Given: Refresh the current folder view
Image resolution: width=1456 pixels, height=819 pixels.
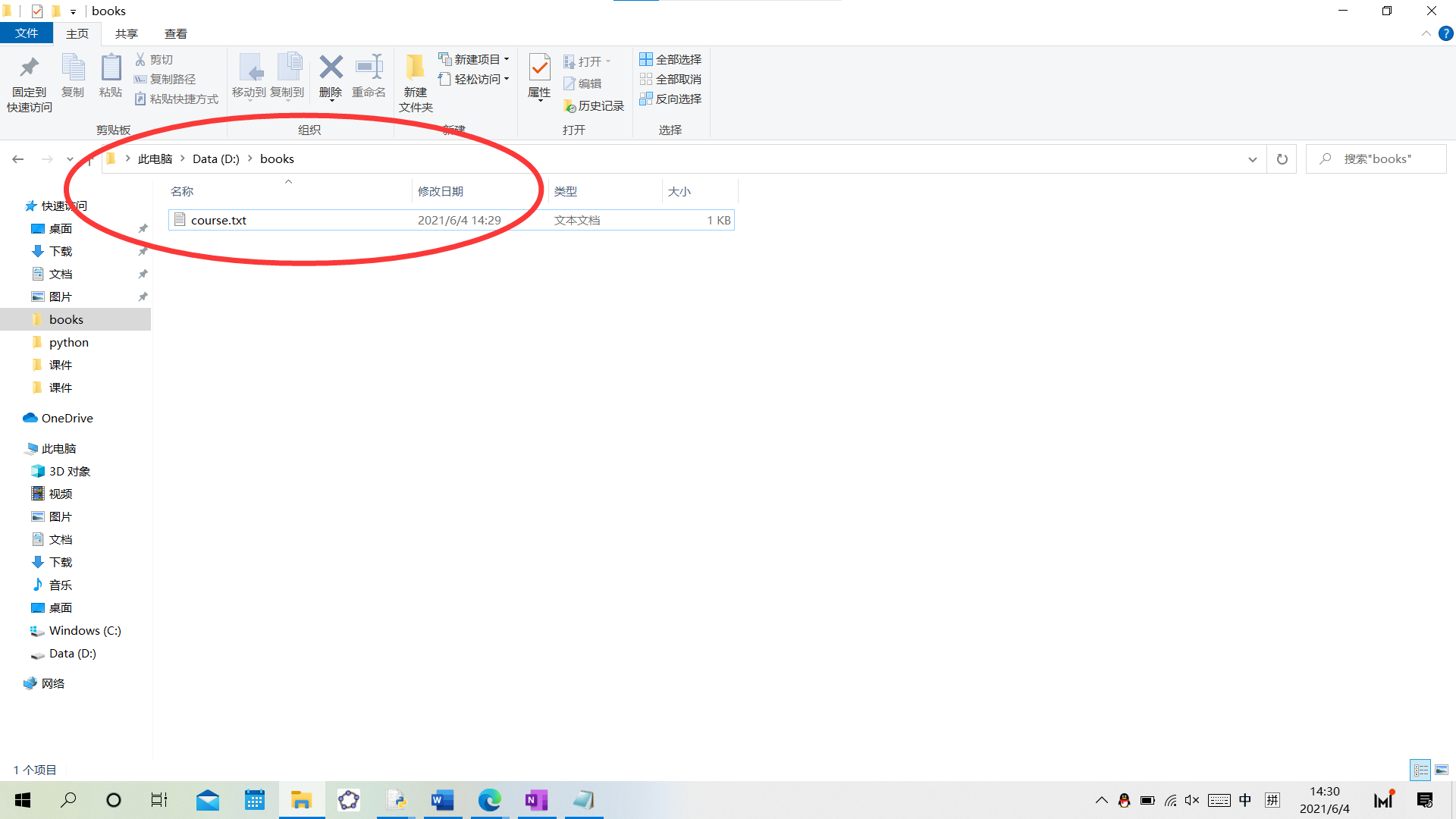Looking at the screenshot, I should (x=1282, y=159).
